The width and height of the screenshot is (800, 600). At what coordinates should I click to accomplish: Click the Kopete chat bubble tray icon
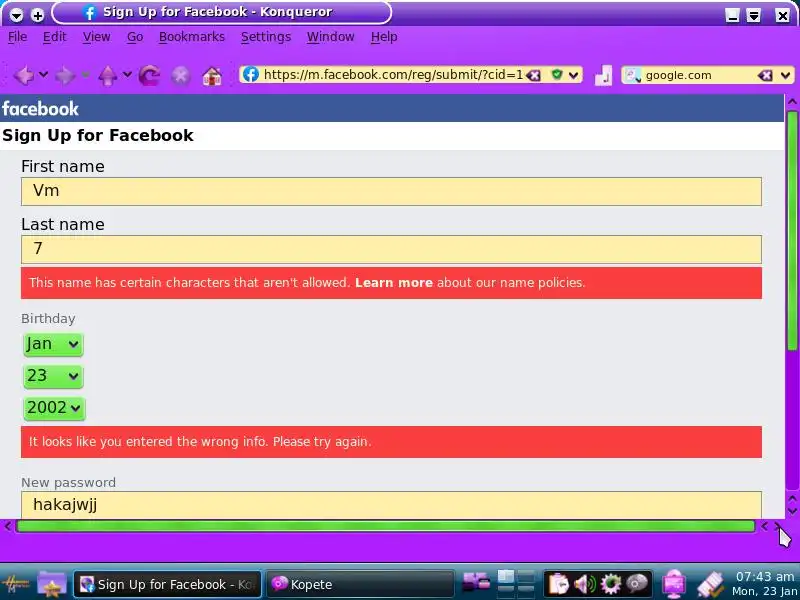click(x=637, y=584)
